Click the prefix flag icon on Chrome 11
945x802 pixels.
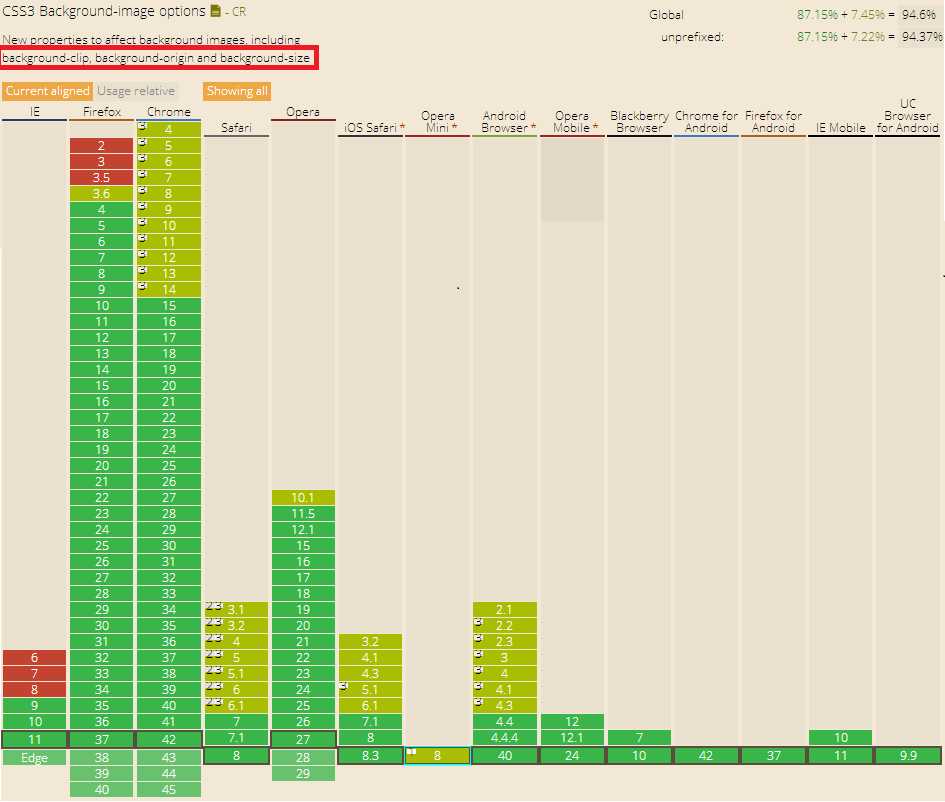[x=143, y=239]
